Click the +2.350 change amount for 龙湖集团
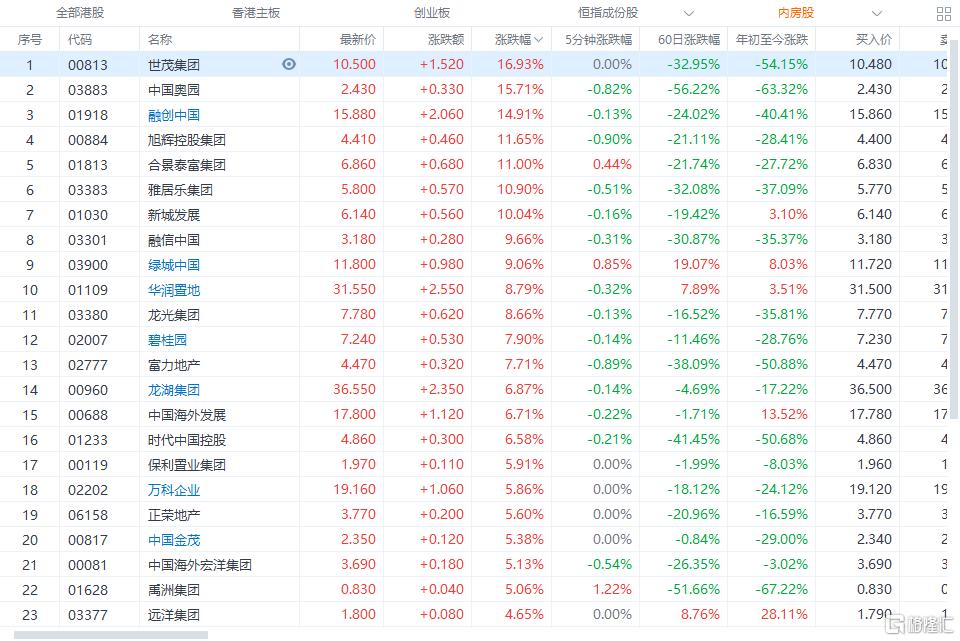Screen dimensions: 960x641 click(x=442, y=389)
